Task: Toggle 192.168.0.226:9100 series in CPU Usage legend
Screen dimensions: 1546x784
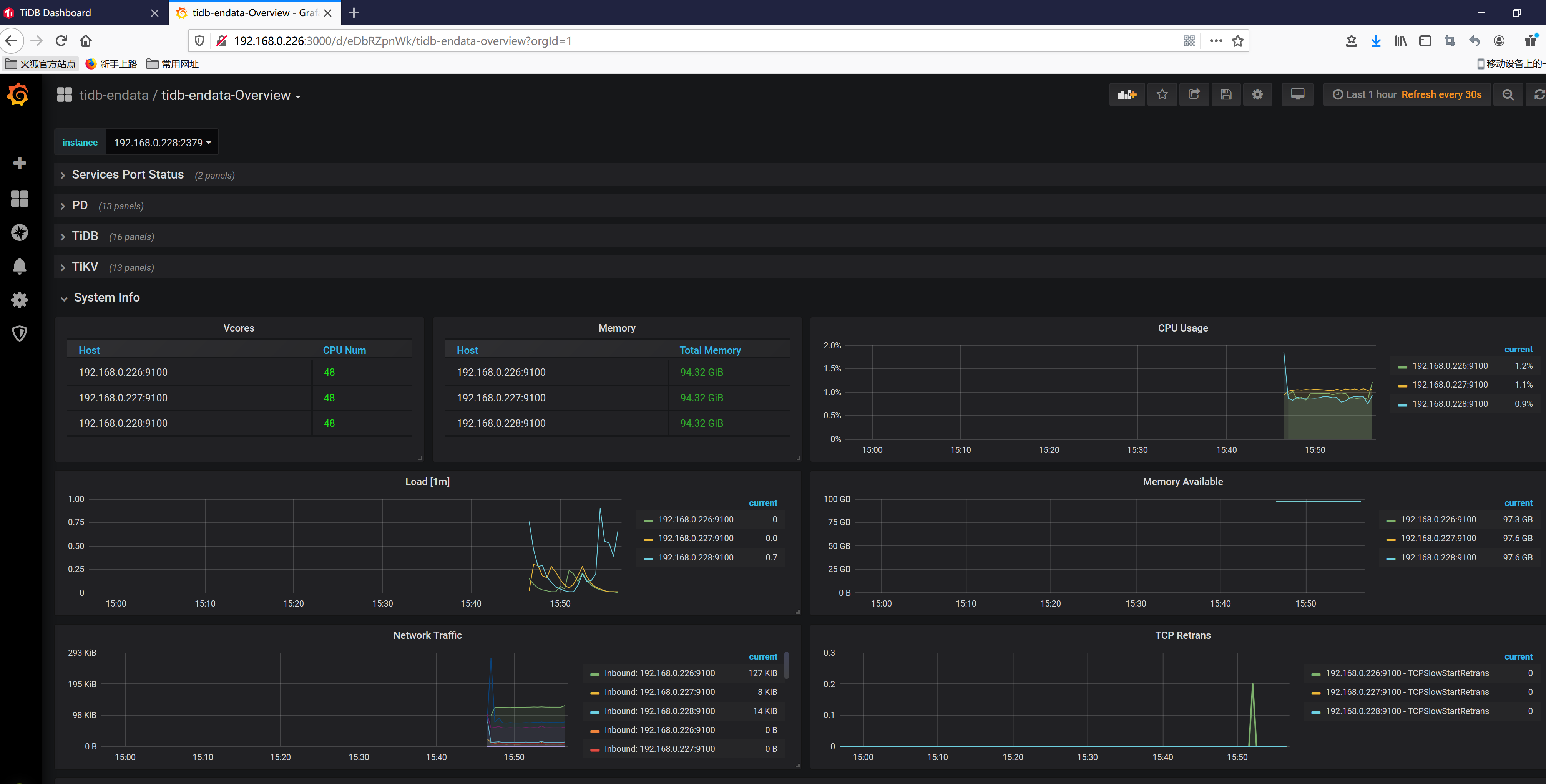Action: pos(1450,366)
